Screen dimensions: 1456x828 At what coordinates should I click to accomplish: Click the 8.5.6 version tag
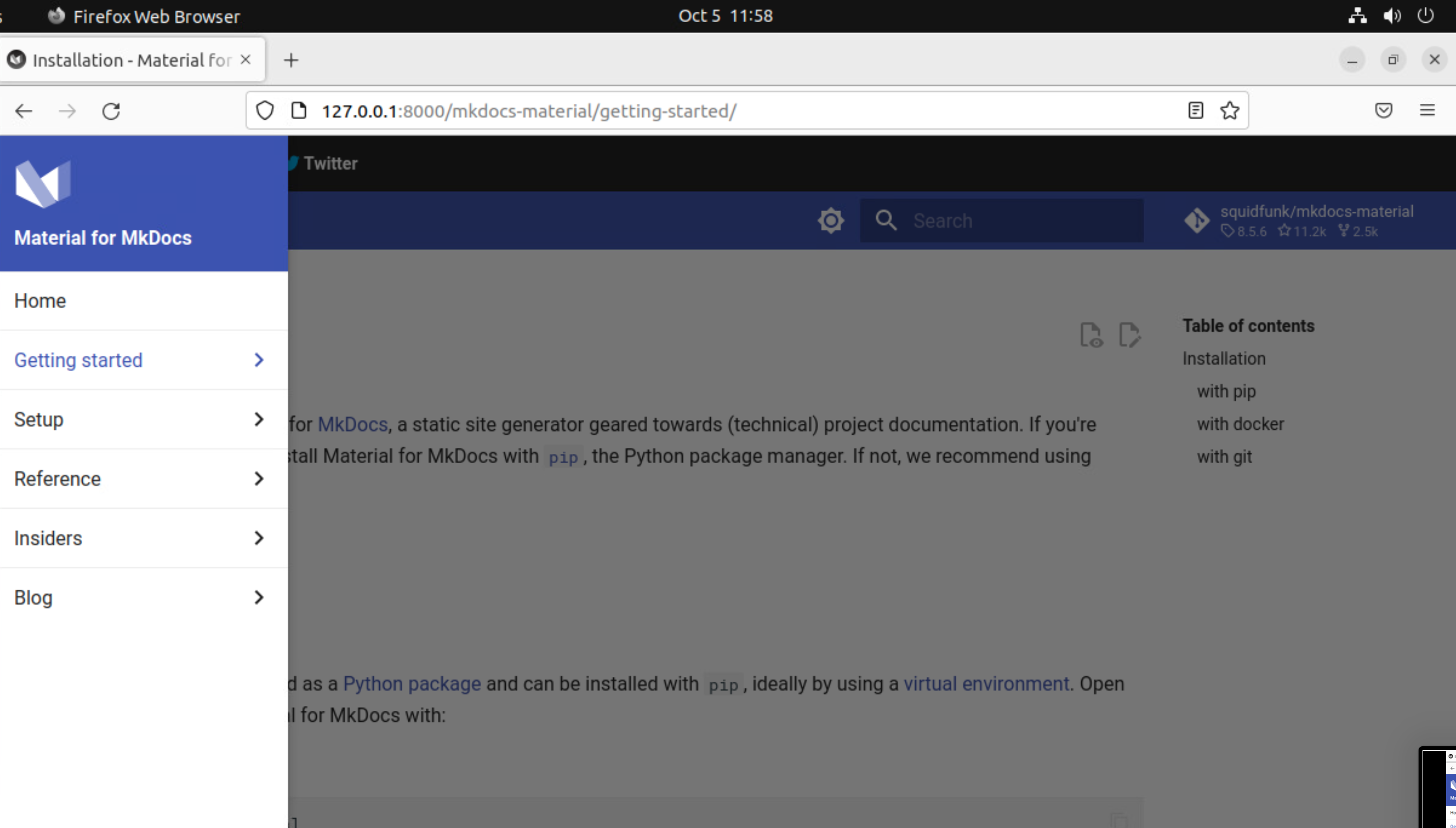click(1244, 231)
